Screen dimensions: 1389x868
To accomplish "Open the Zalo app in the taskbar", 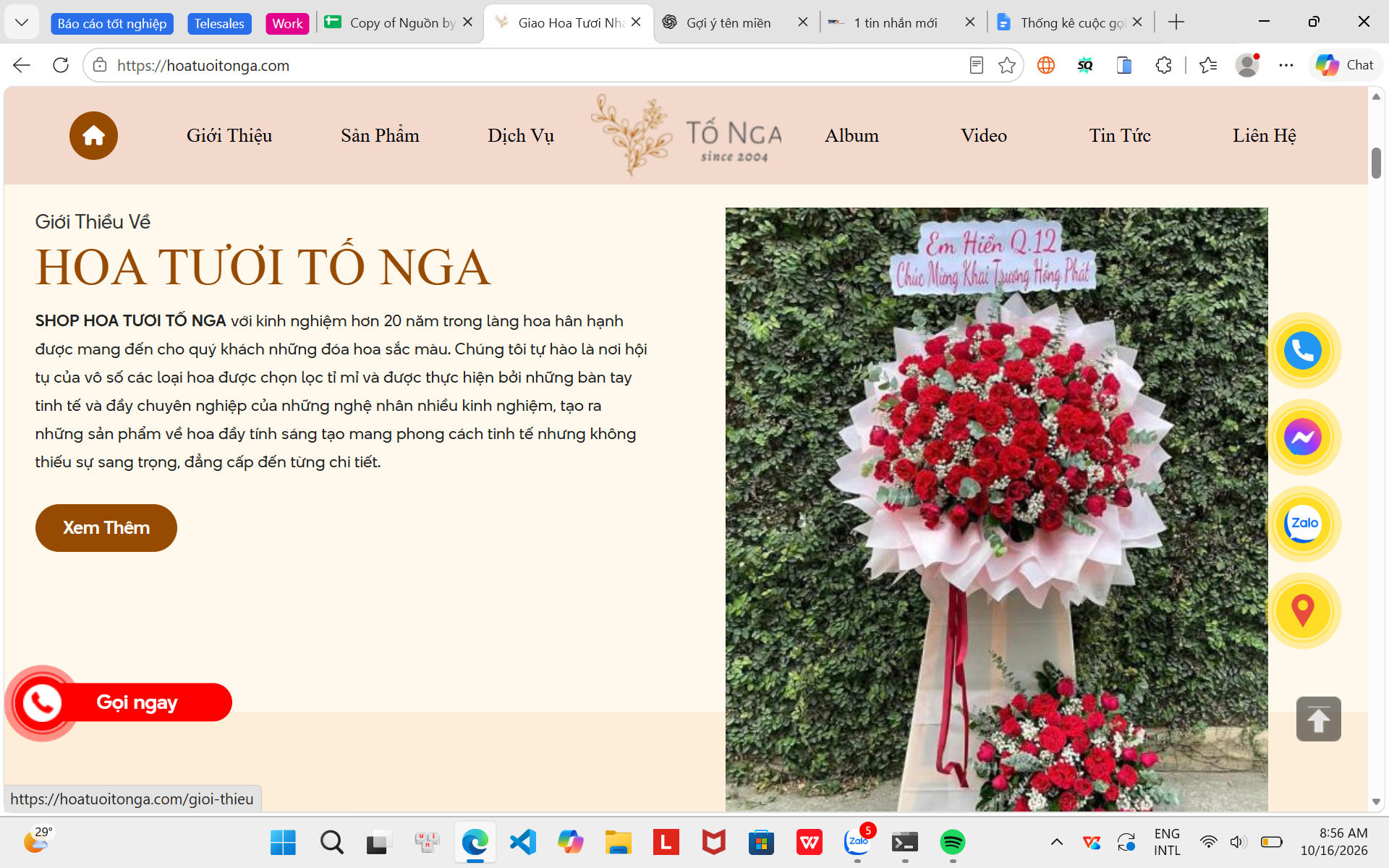I will (x=857, y=842).
